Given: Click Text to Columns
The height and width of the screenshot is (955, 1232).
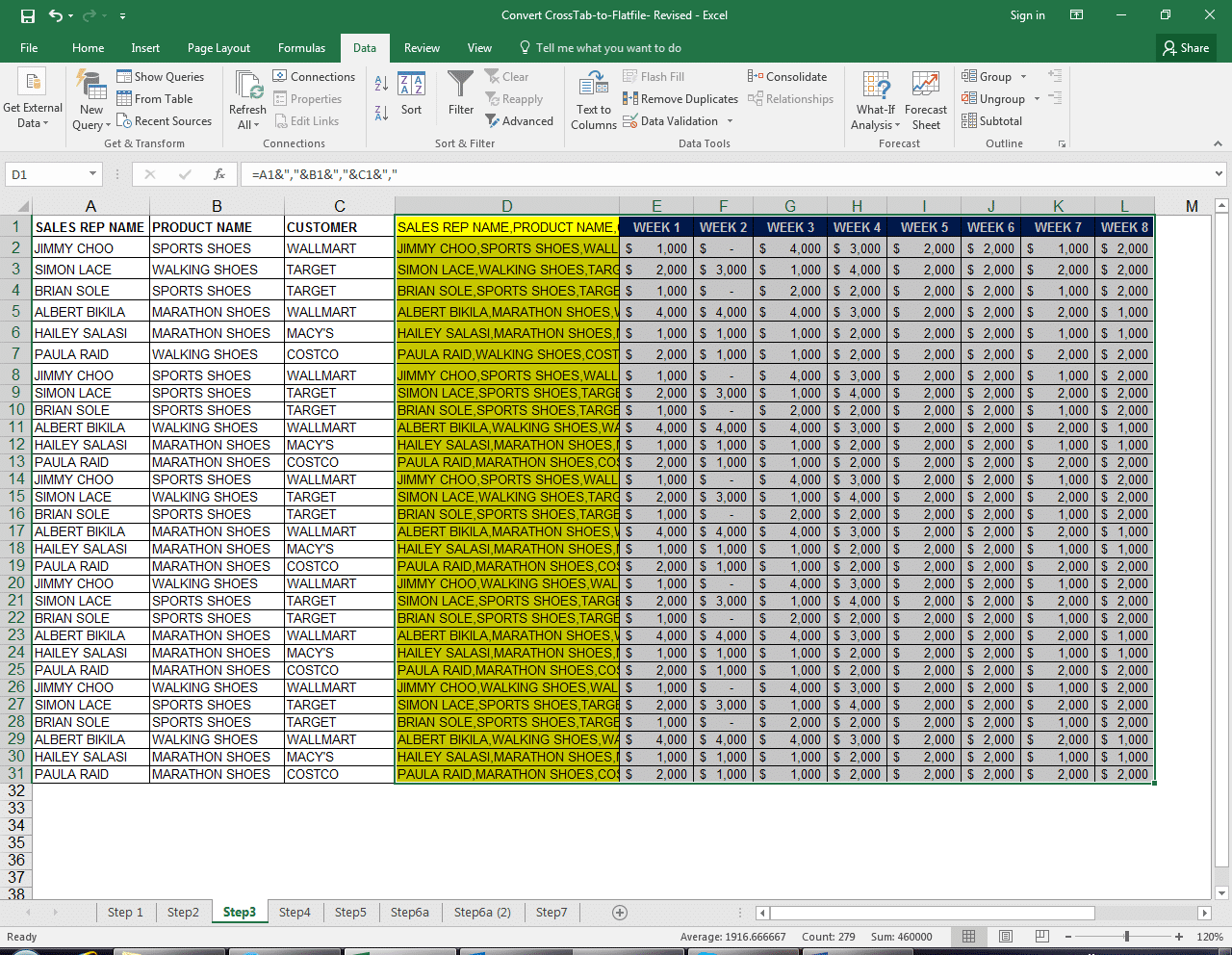Looking at the screenshot, I should point(594,100).
